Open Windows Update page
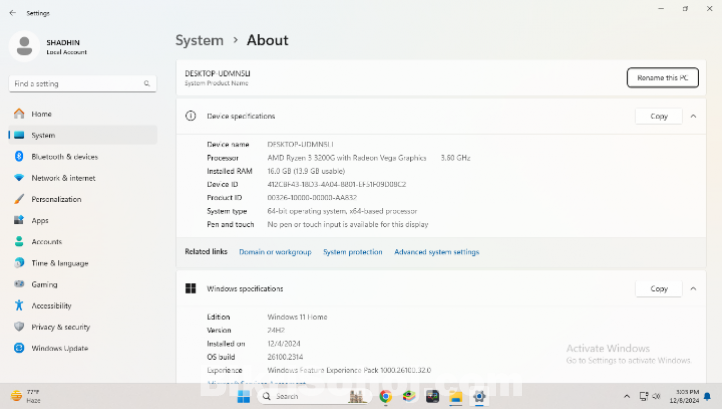 click(x=83, y=348)
